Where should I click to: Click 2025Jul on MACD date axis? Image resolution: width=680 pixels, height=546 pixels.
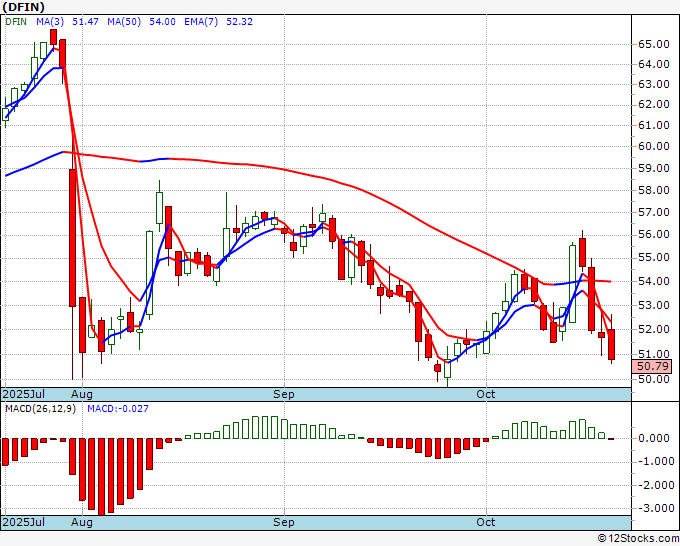pyautogui.click(x=23, y=522)
